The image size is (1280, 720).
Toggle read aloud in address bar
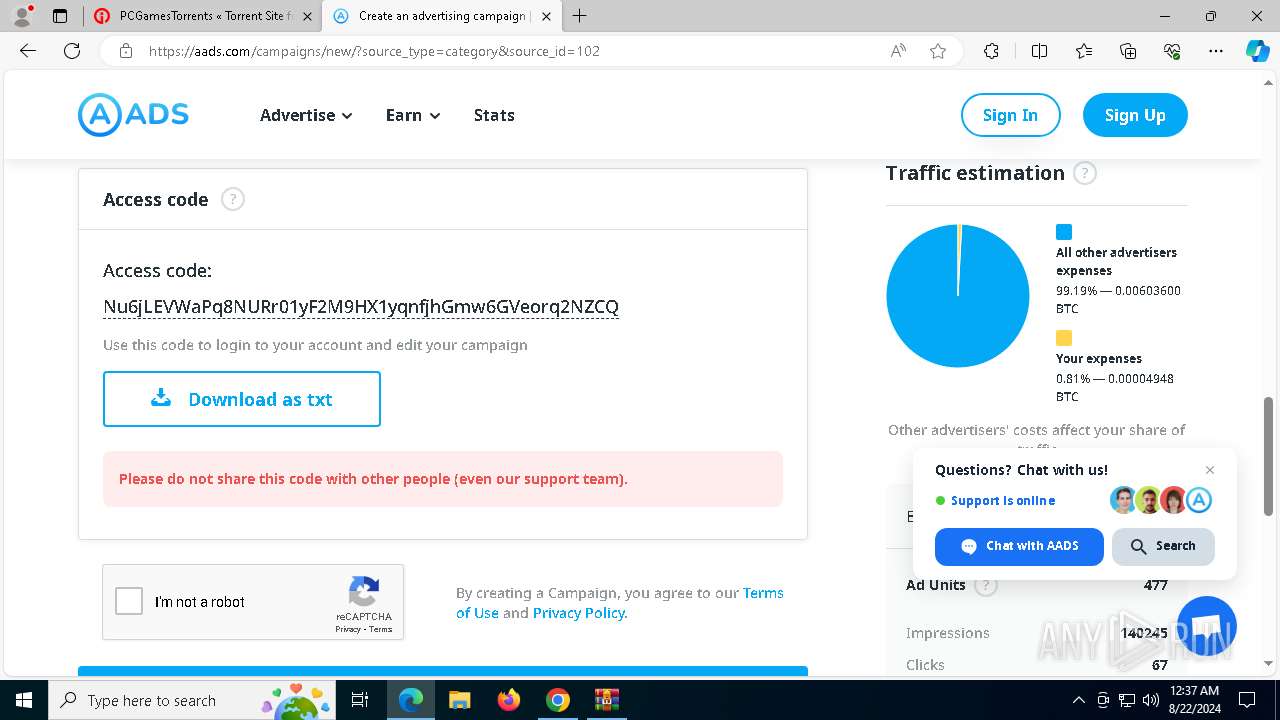pyautogui.click(x=898, y=51)
